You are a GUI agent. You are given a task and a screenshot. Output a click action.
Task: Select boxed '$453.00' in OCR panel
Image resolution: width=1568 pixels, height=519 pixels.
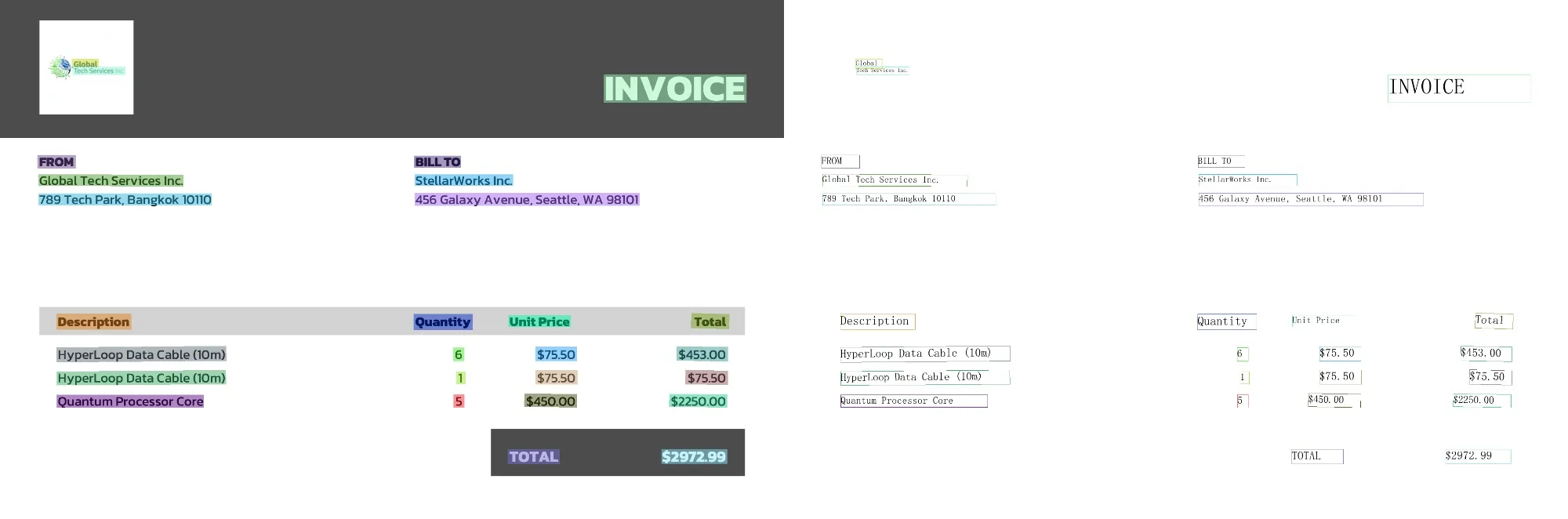[1486, 354]
